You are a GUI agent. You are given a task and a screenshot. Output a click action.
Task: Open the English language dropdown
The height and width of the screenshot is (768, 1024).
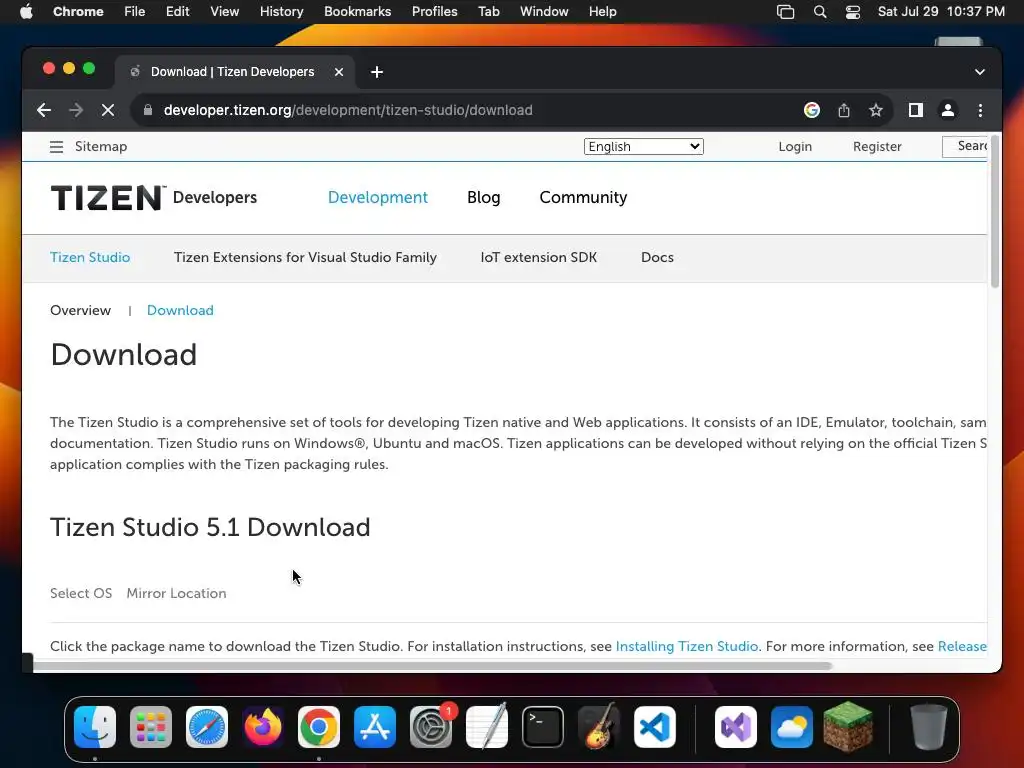pyautogui.click(x=643, y=147)
